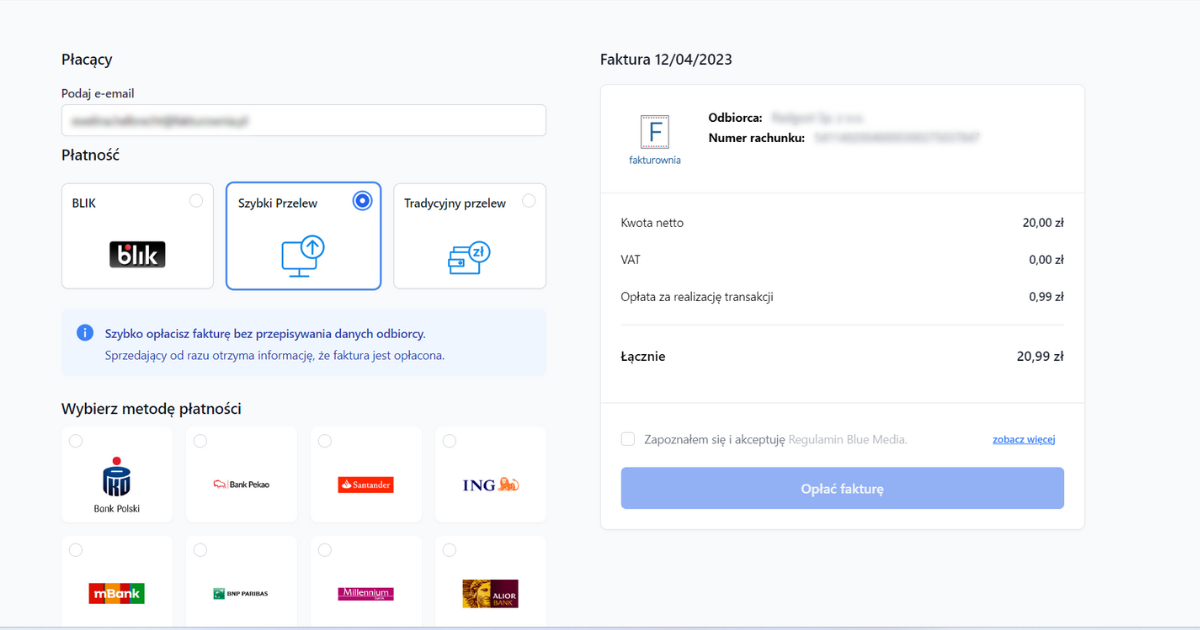Toggle the Szybki Przelew radio button
The image size is (1200, 630).
point(362,200)
